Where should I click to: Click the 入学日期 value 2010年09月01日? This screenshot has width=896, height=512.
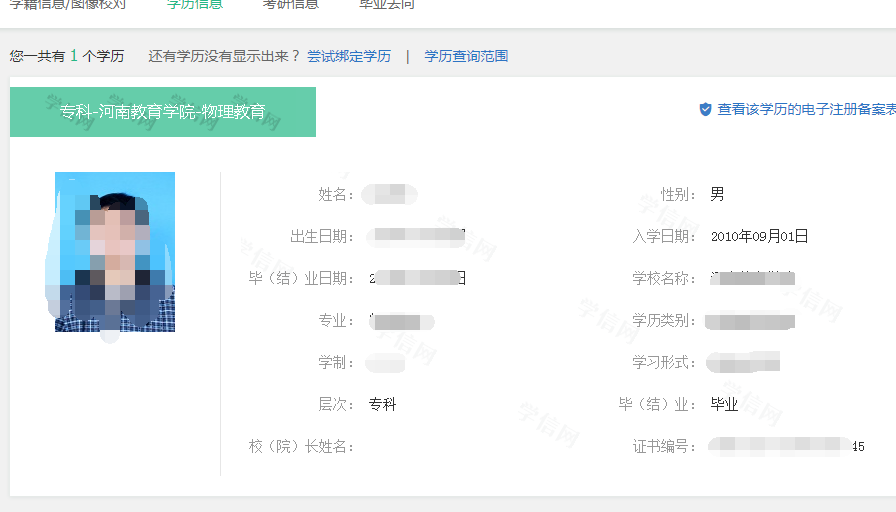759,236
